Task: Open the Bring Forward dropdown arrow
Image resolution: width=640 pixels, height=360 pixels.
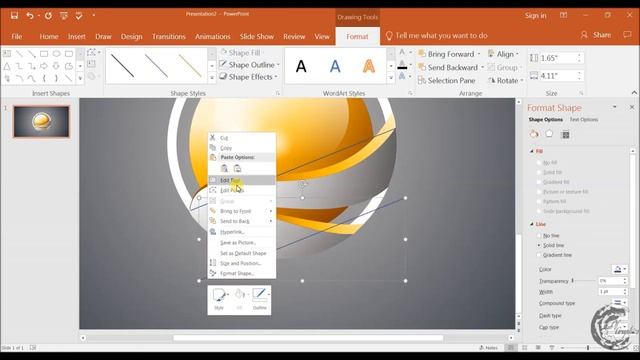Action: (479, 54)
